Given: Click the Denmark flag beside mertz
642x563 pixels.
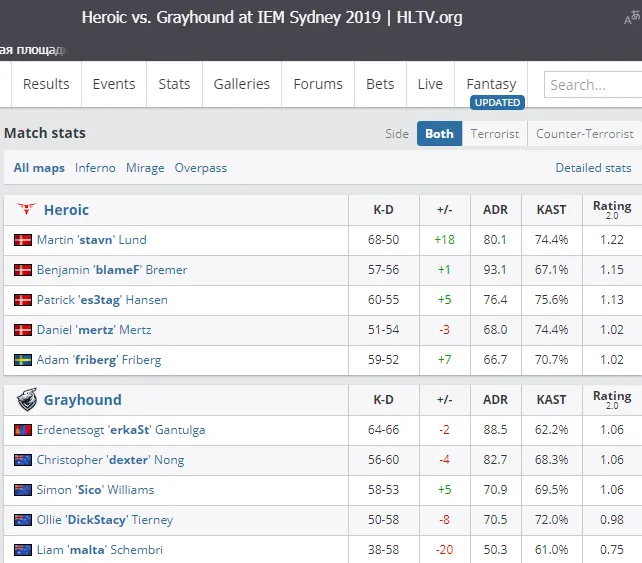Looking at the screenshot, I should pyautogui.click(x=23, y=330).
